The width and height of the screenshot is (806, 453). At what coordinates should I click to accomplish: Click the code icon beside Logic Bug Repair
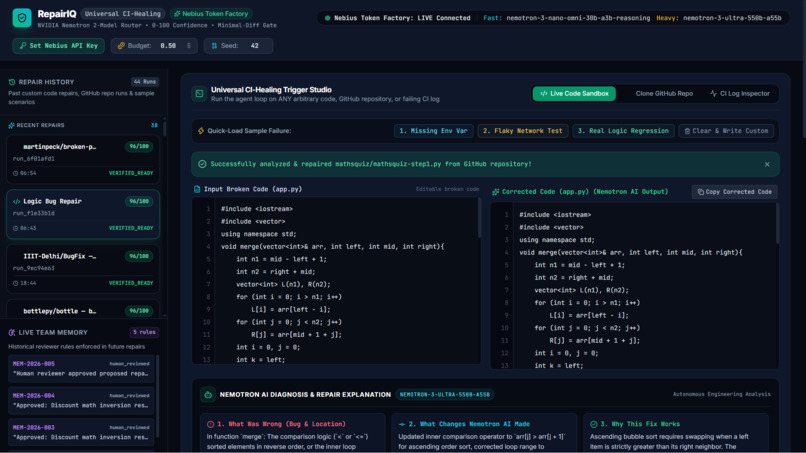pyautogui.click(x=16, y=202)
